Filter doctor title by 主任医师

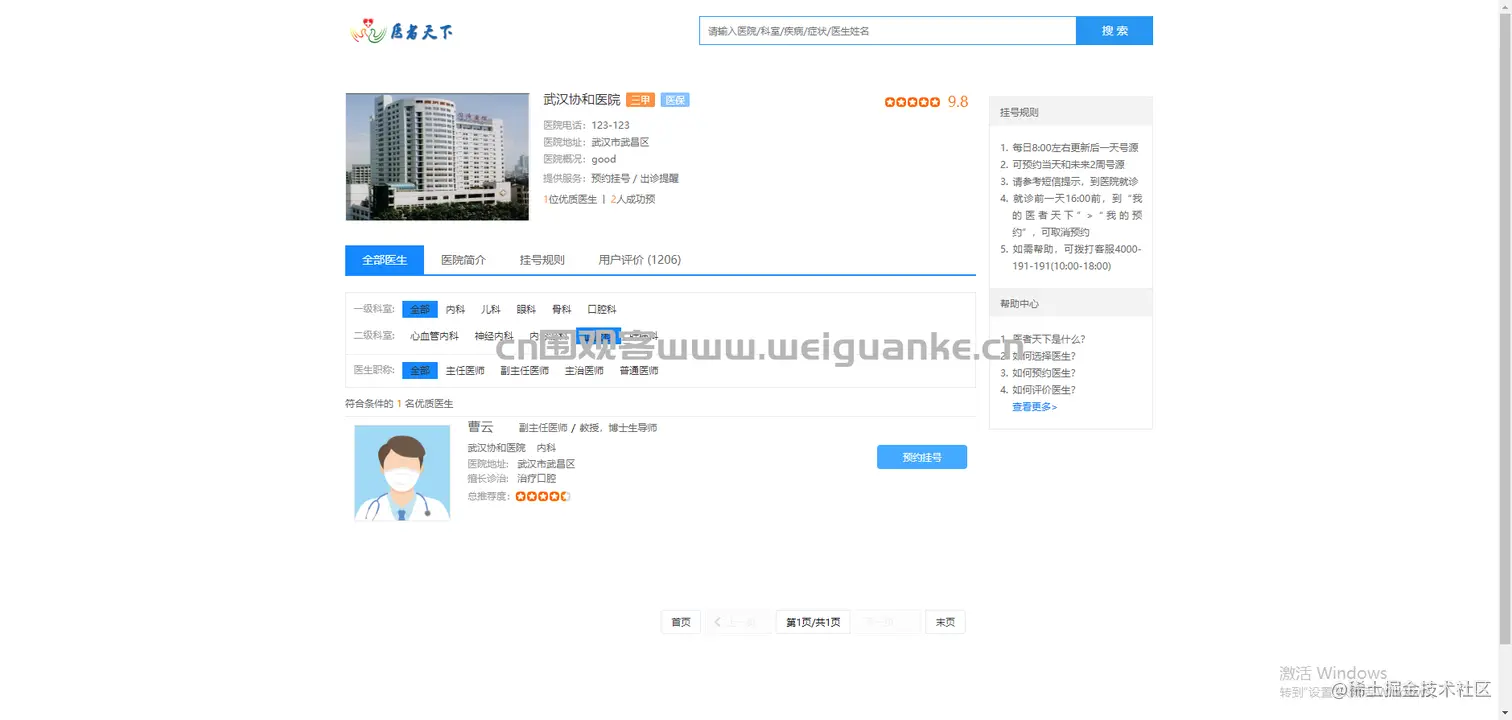[465, 371]
